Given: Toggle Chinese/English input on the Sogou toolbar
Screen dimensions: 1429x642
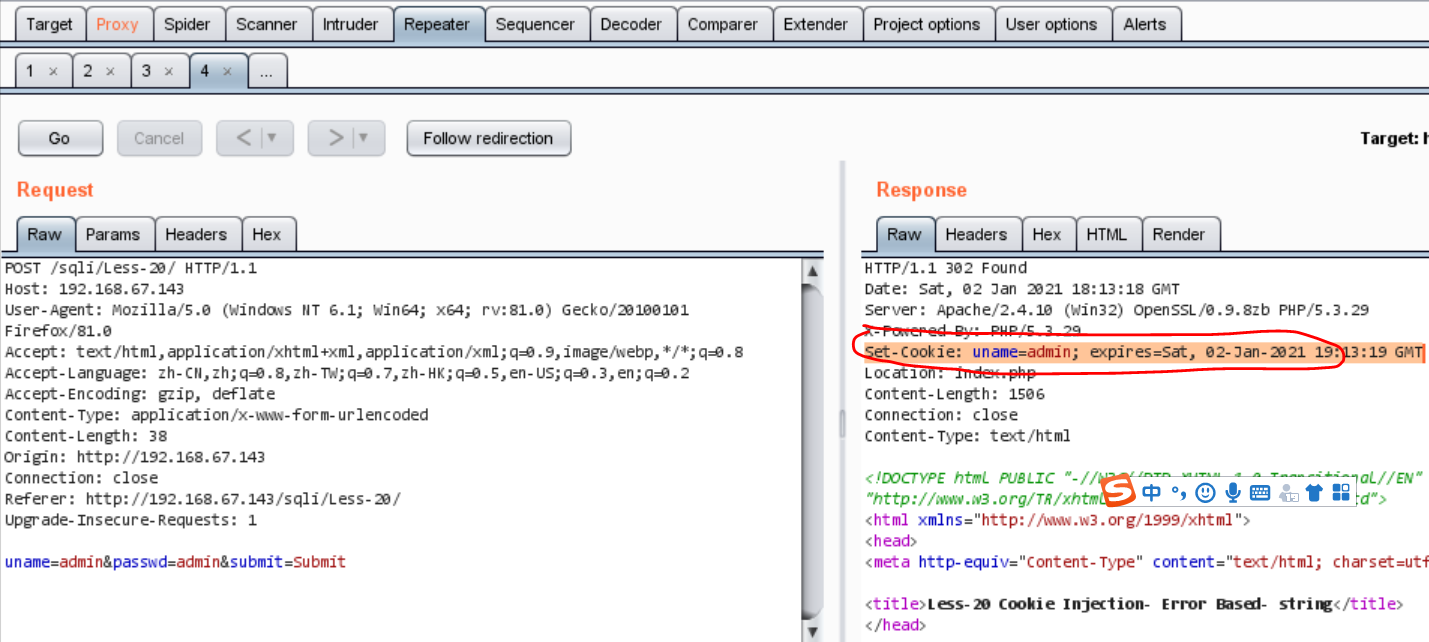Looking at the screenshot, I should point(1151,492).
